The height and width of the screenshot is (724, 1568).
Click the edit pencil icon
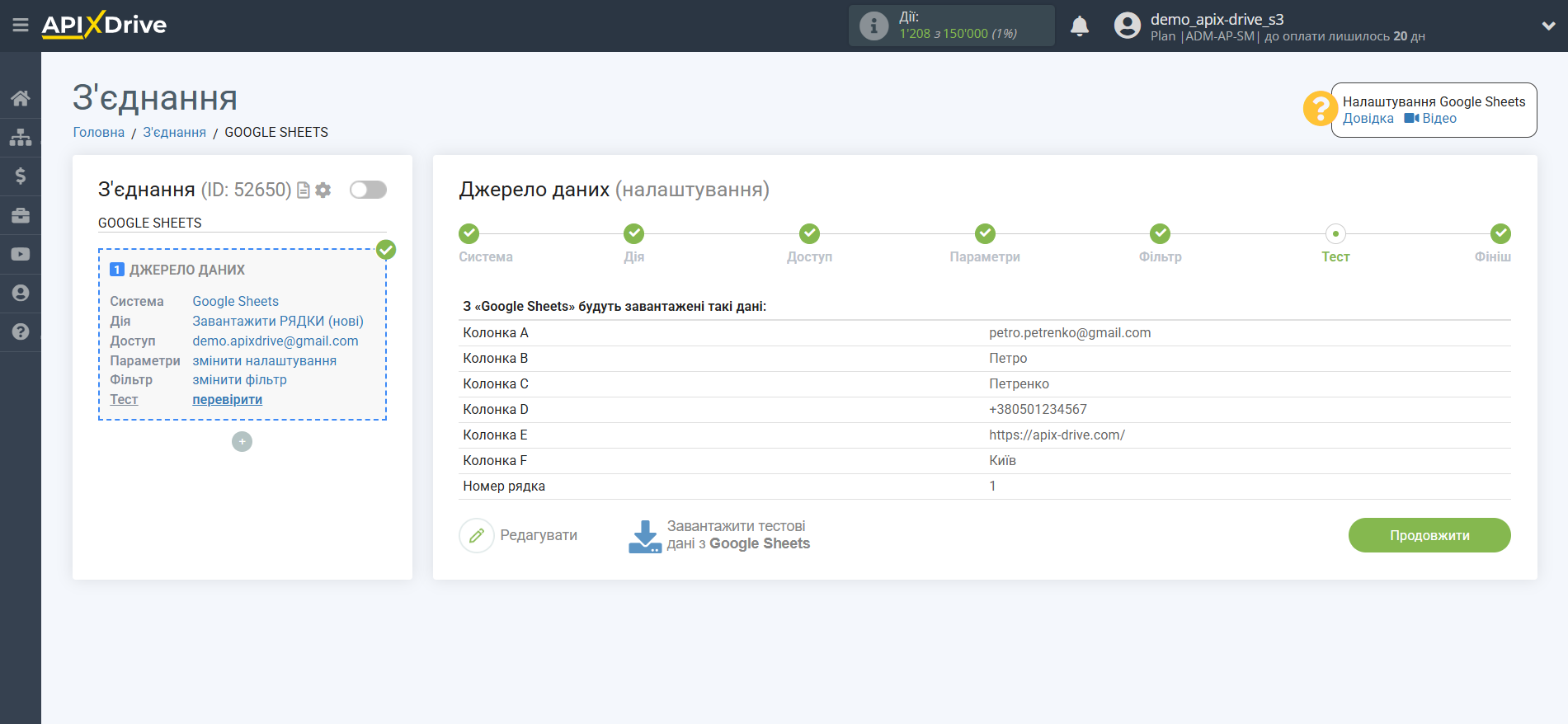pyautogui.click(x=477, y=536)
